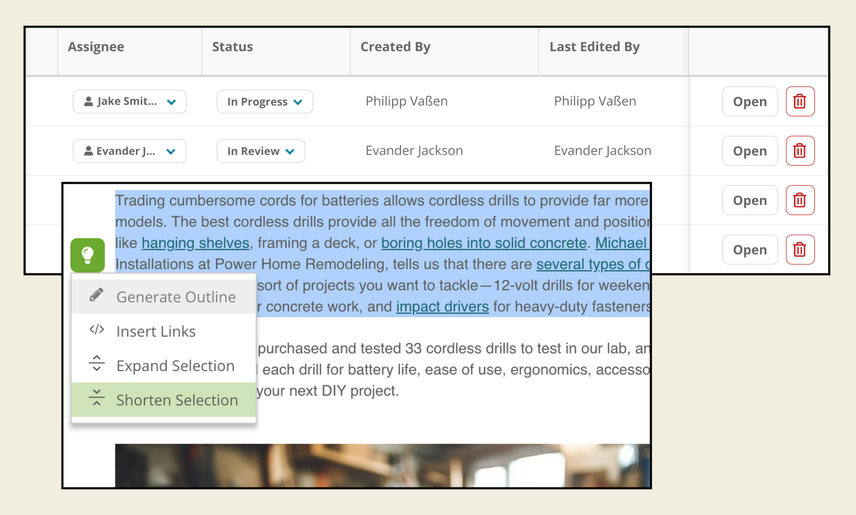The width and height of the screenshot is (856, 515).
Task: Open the Evander Jackson assignee dropdown
Action: click(129, 151)
